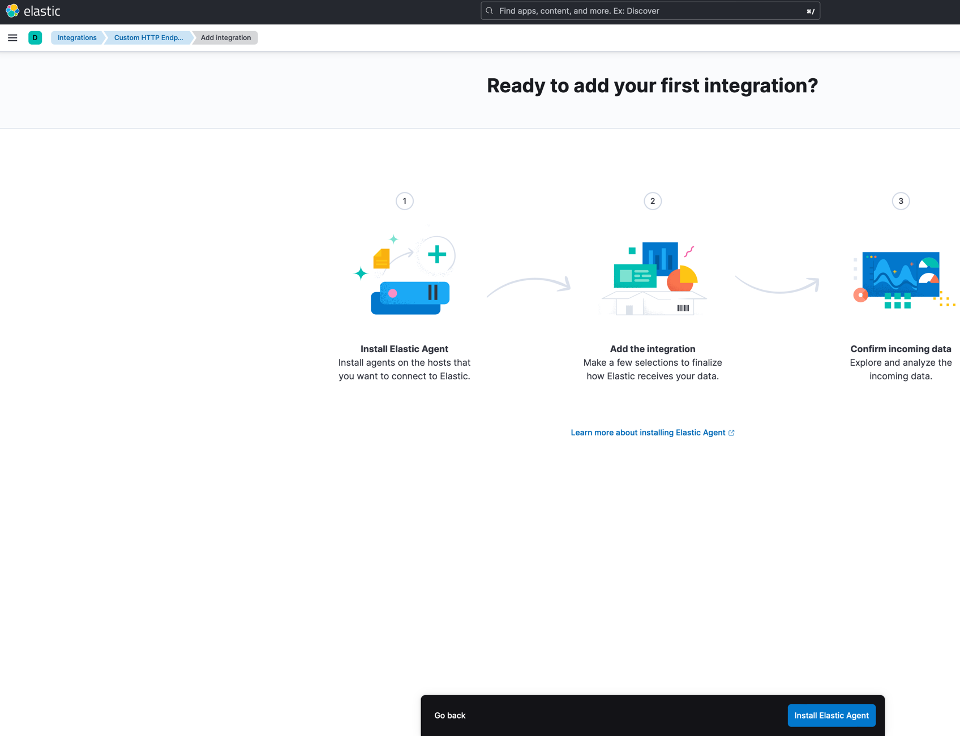Open the green D space avatar
The width and height of the screenshot is (960, 736).
pyautogui.click(x=35, y=38)
